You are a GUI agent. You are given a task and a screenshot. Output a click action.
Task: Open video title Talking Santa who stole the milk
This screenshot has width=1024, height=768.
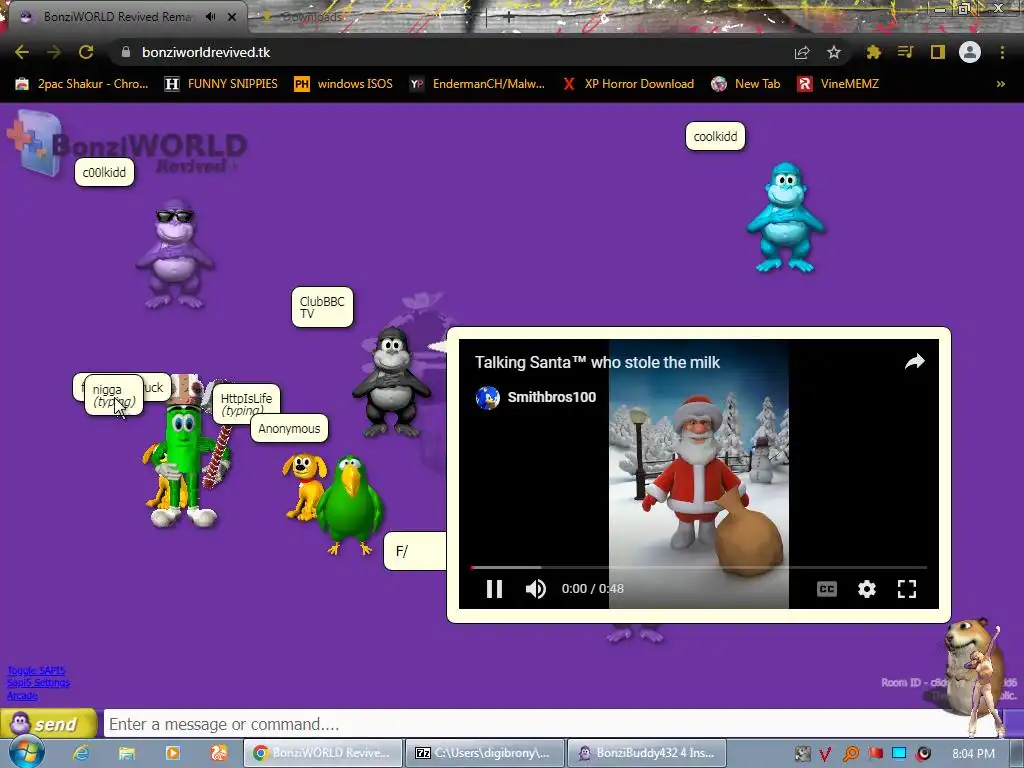[597, 362]
